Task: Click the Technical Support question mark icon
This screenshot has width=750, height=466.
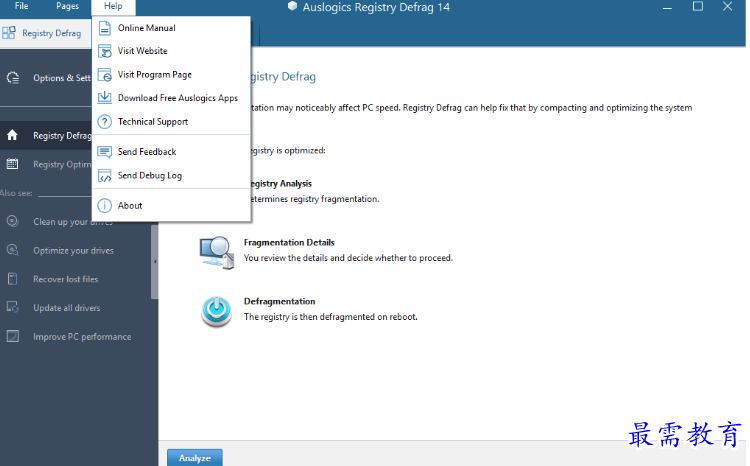Action: 104,122
